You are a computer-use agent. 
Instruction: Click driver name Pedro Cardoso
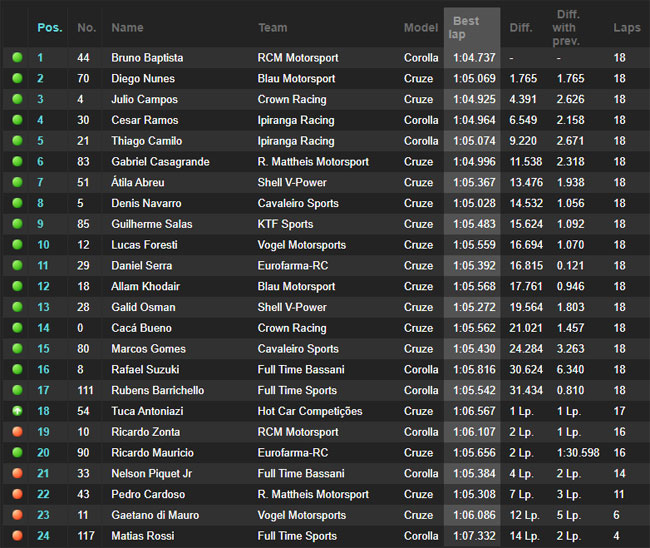click(x=148, y=495)
